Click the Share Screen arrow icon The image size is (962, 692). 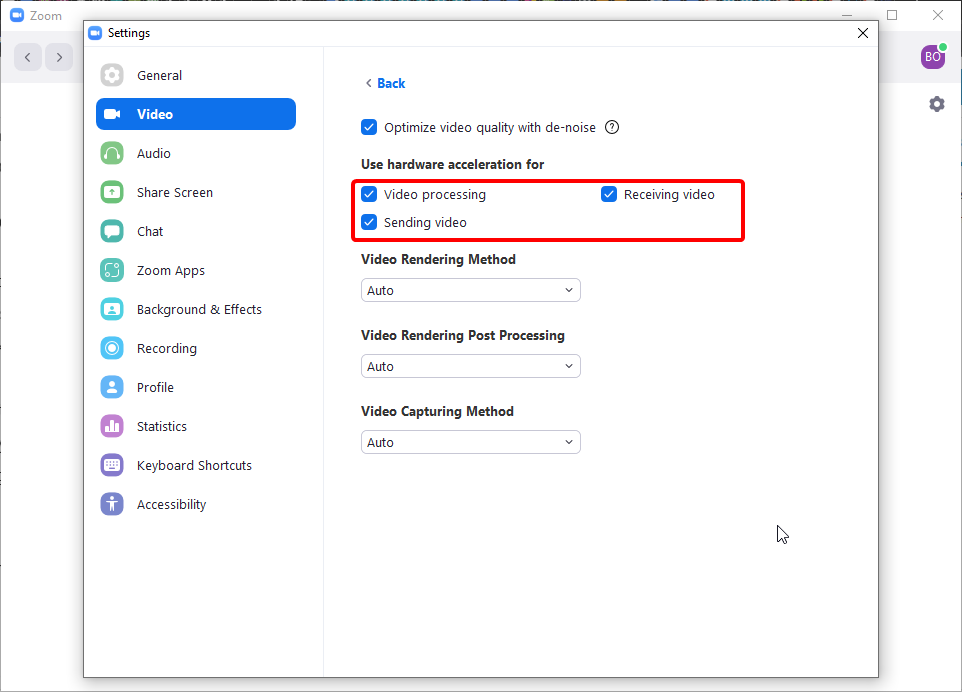point(112,192)
